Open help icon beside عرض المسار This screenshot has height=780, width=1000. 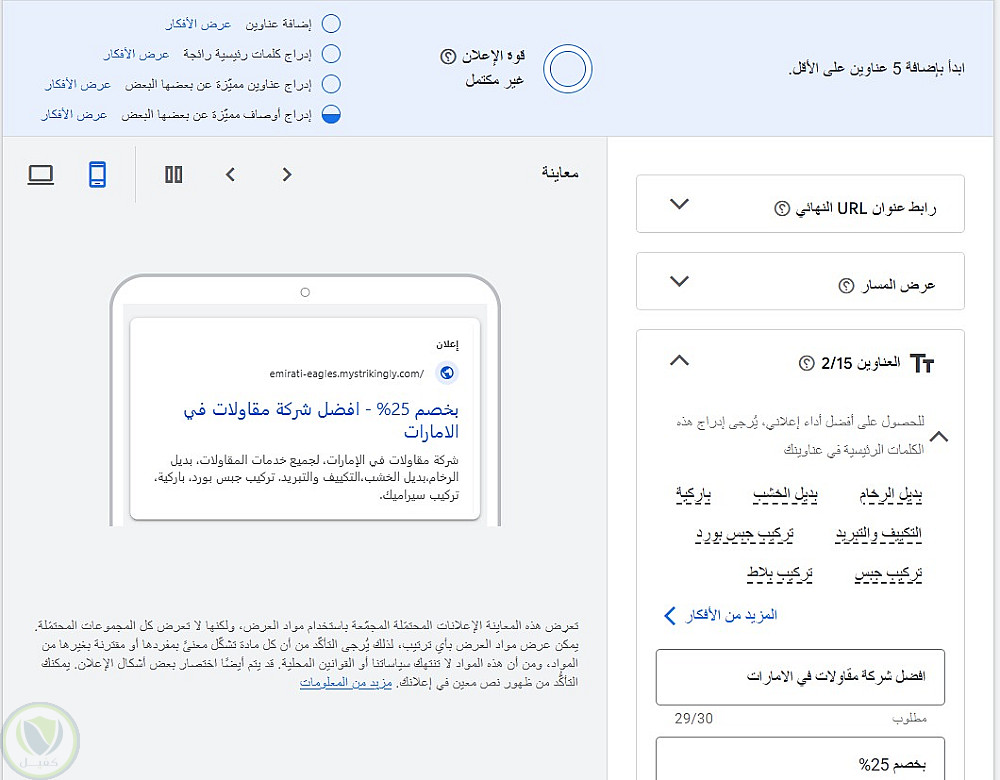pos(846,286)
